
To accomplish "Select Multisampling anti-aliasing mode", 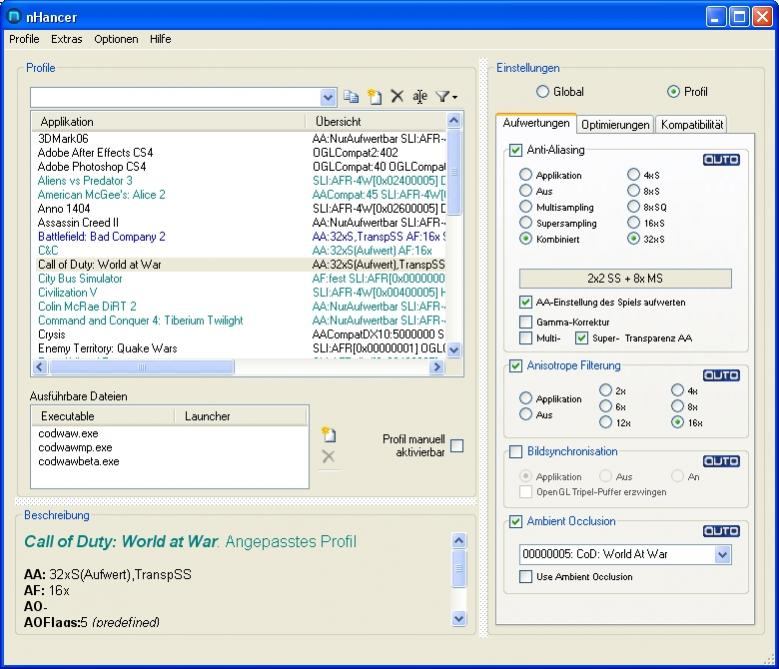I will tap(525, 207).
